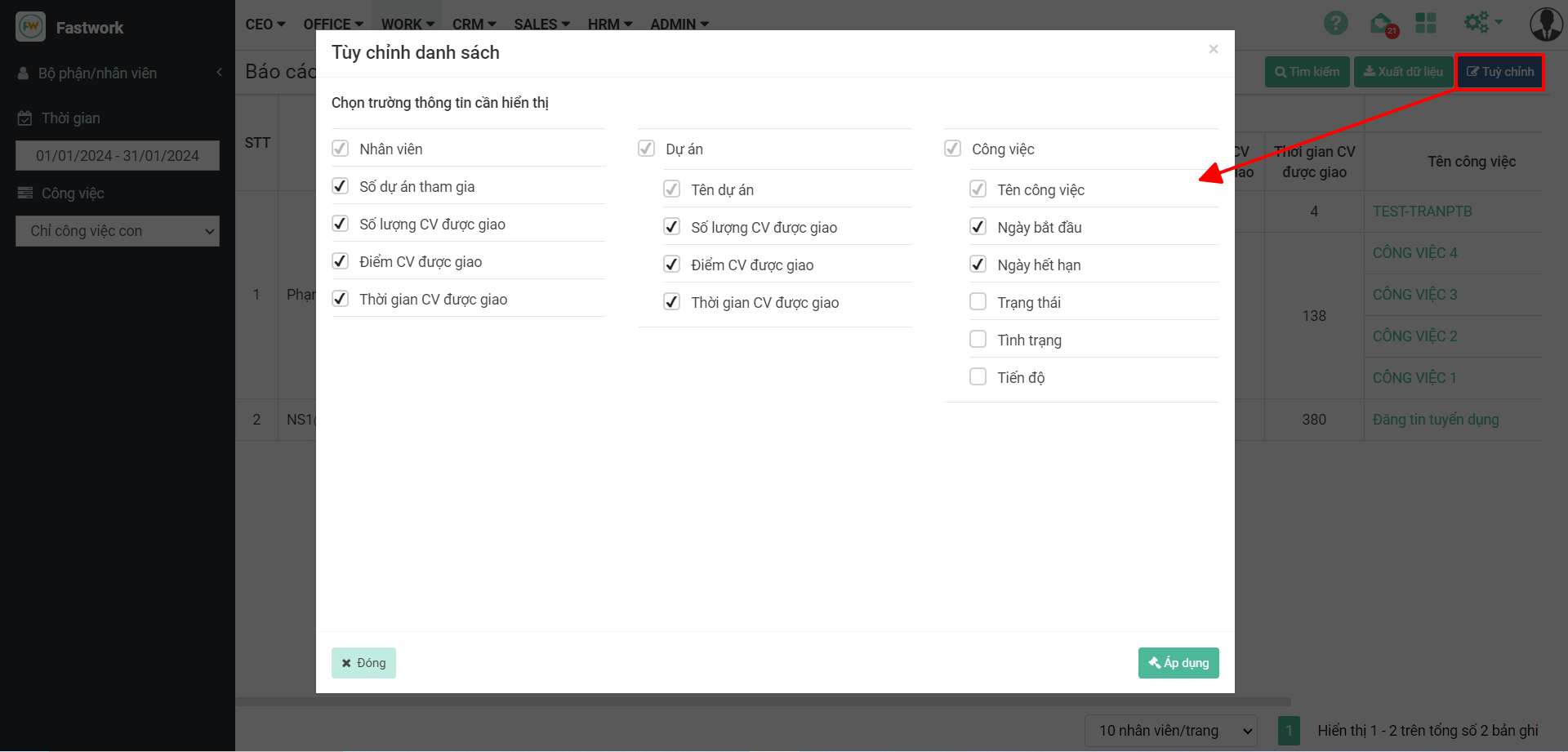Open the help question mark icon

1335,23
